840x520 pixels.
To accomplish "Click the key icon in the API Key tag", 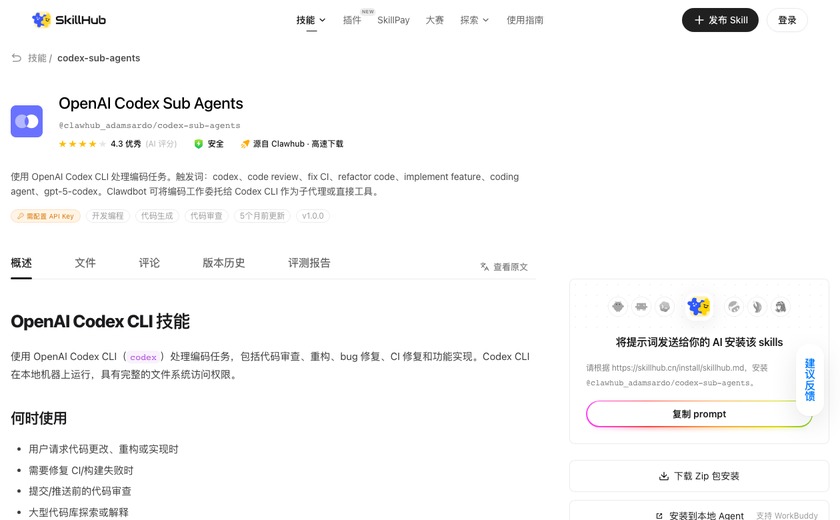I will point(20,216).
